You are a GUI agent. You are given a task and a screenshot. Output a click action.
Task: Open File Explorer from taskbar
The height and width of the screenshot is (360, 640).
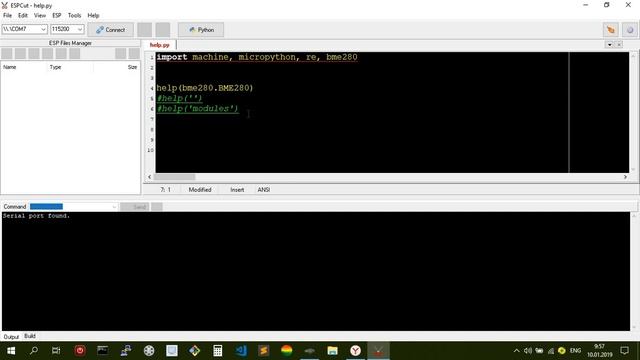(x=332, y=351)
